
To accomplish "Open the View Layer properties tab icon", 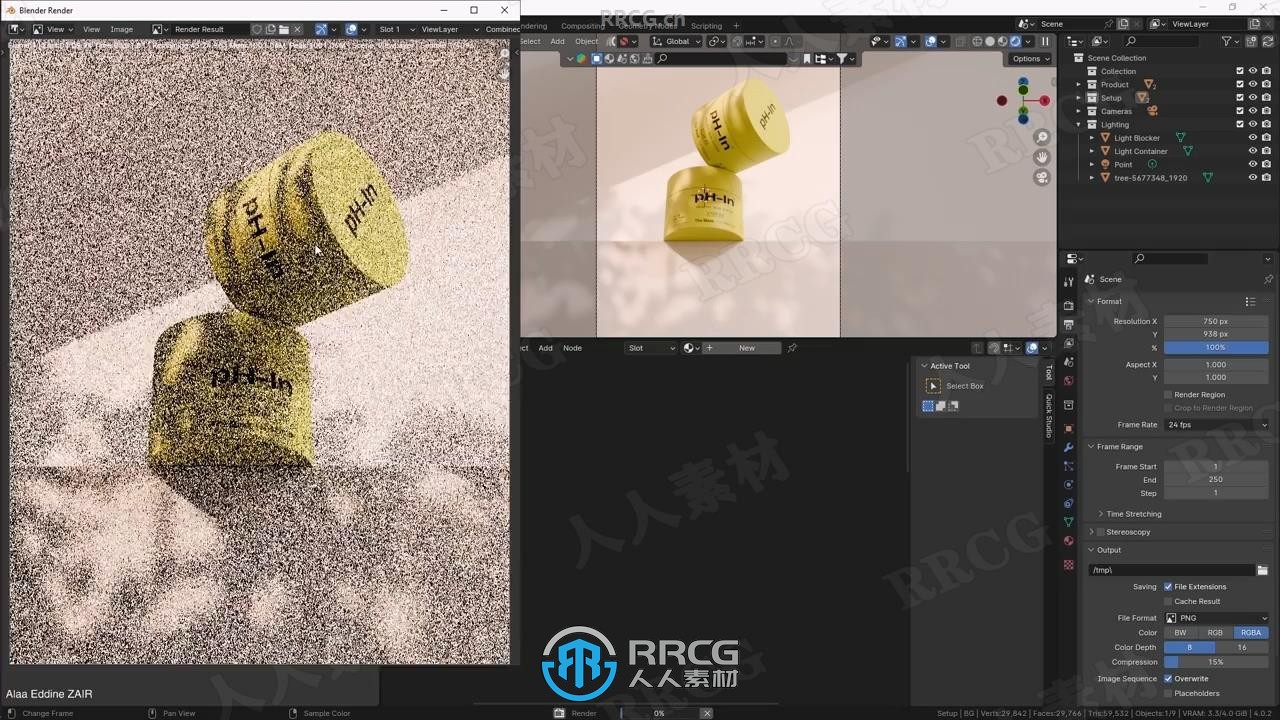I will coord(1069,343).
